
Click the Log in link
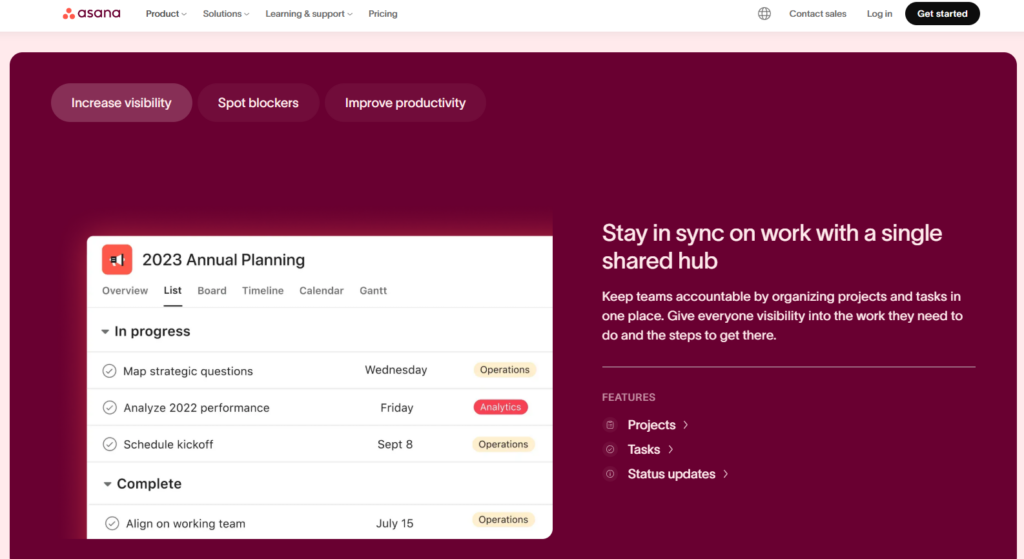(879, 14)
